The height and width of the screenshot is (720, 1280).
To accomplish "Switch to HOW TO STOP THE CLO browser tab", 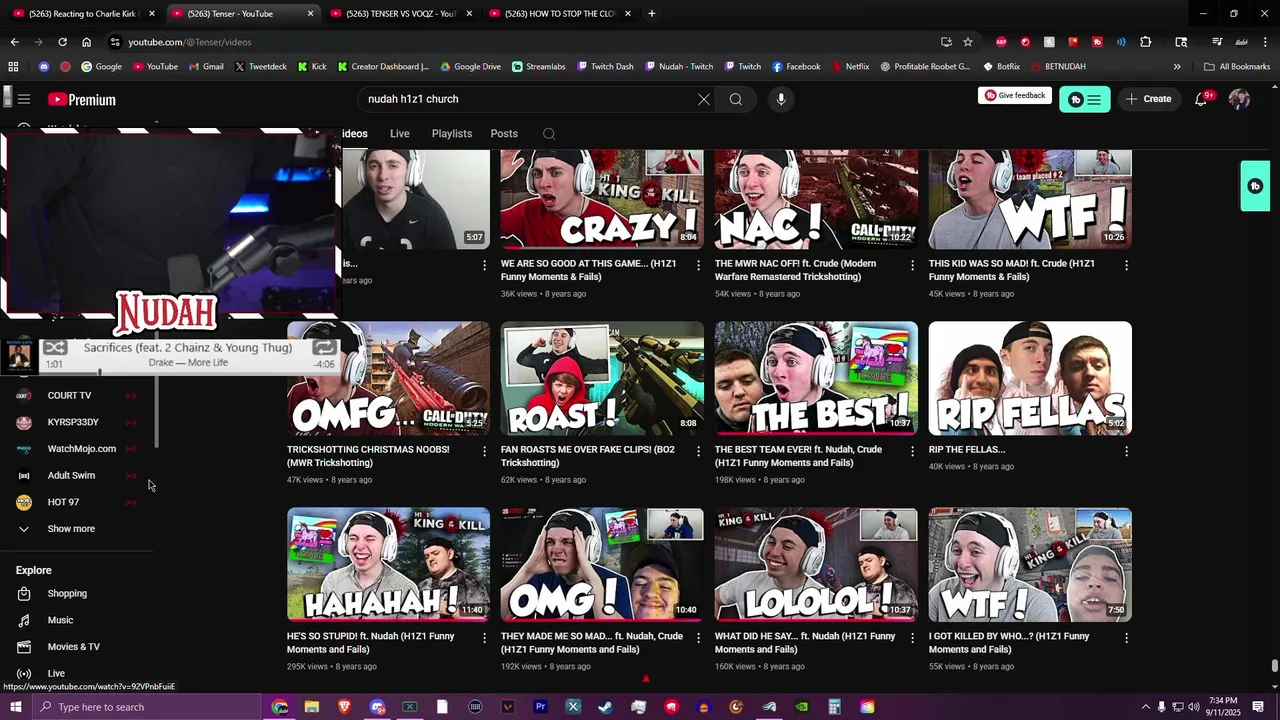I will (x=558, y=14).
